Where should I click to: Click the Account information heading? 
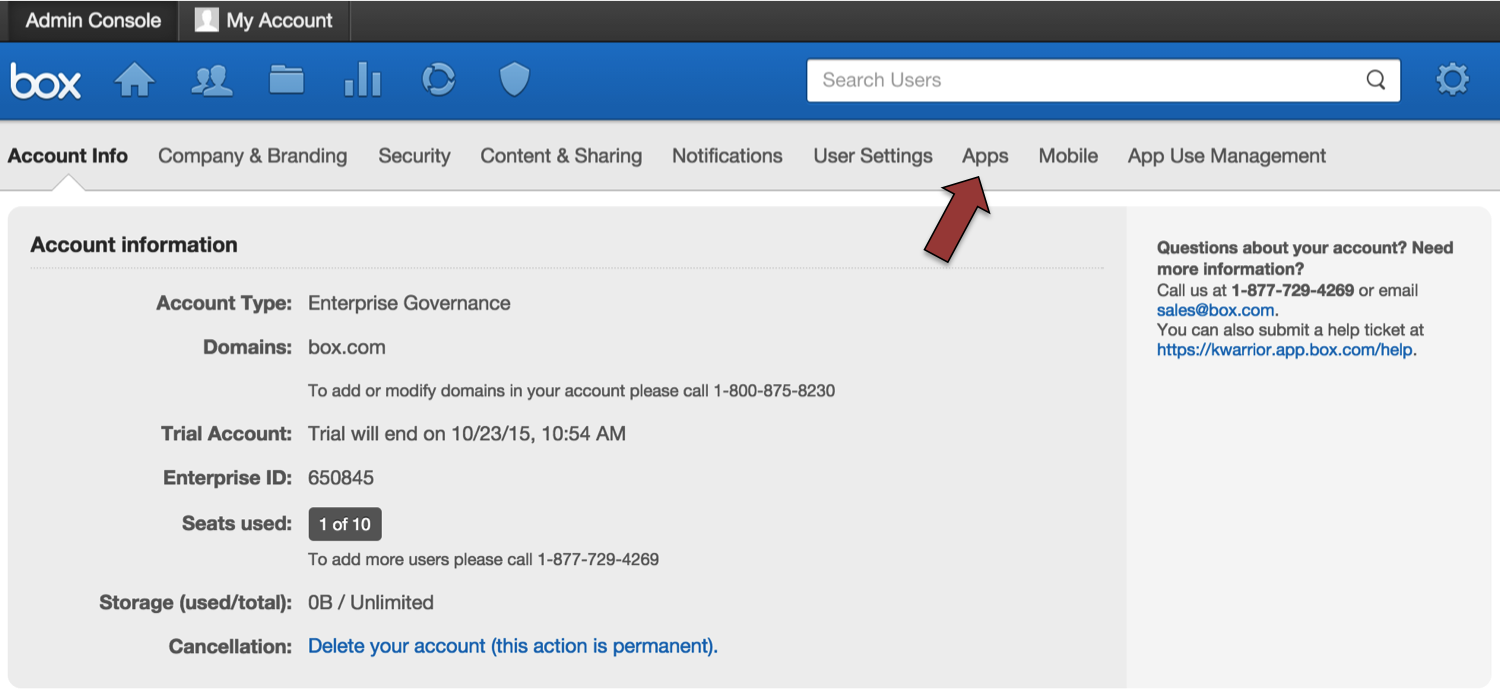click(x=134, y=245)
